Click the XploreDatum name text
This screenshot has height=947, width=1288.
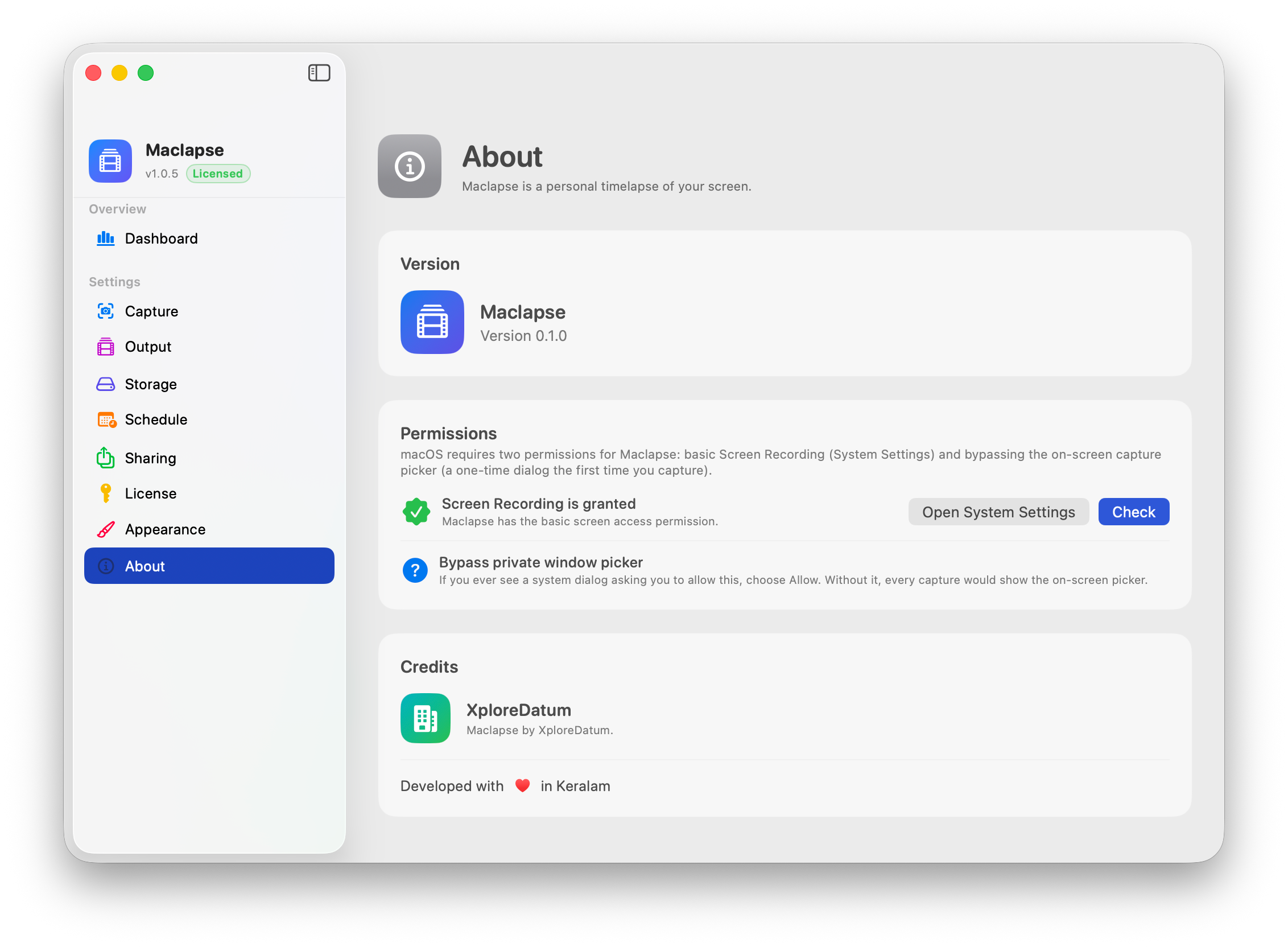(x=518, y=710)
